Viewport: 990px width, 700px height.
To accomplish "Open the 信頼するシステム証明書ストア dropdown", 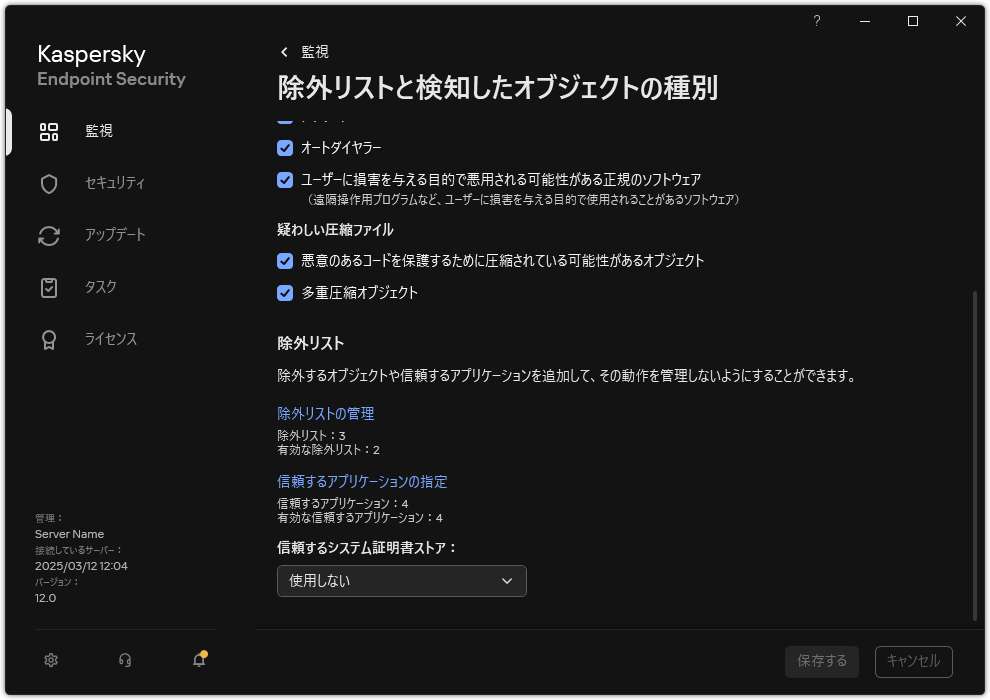I will [x=401, y=580].
